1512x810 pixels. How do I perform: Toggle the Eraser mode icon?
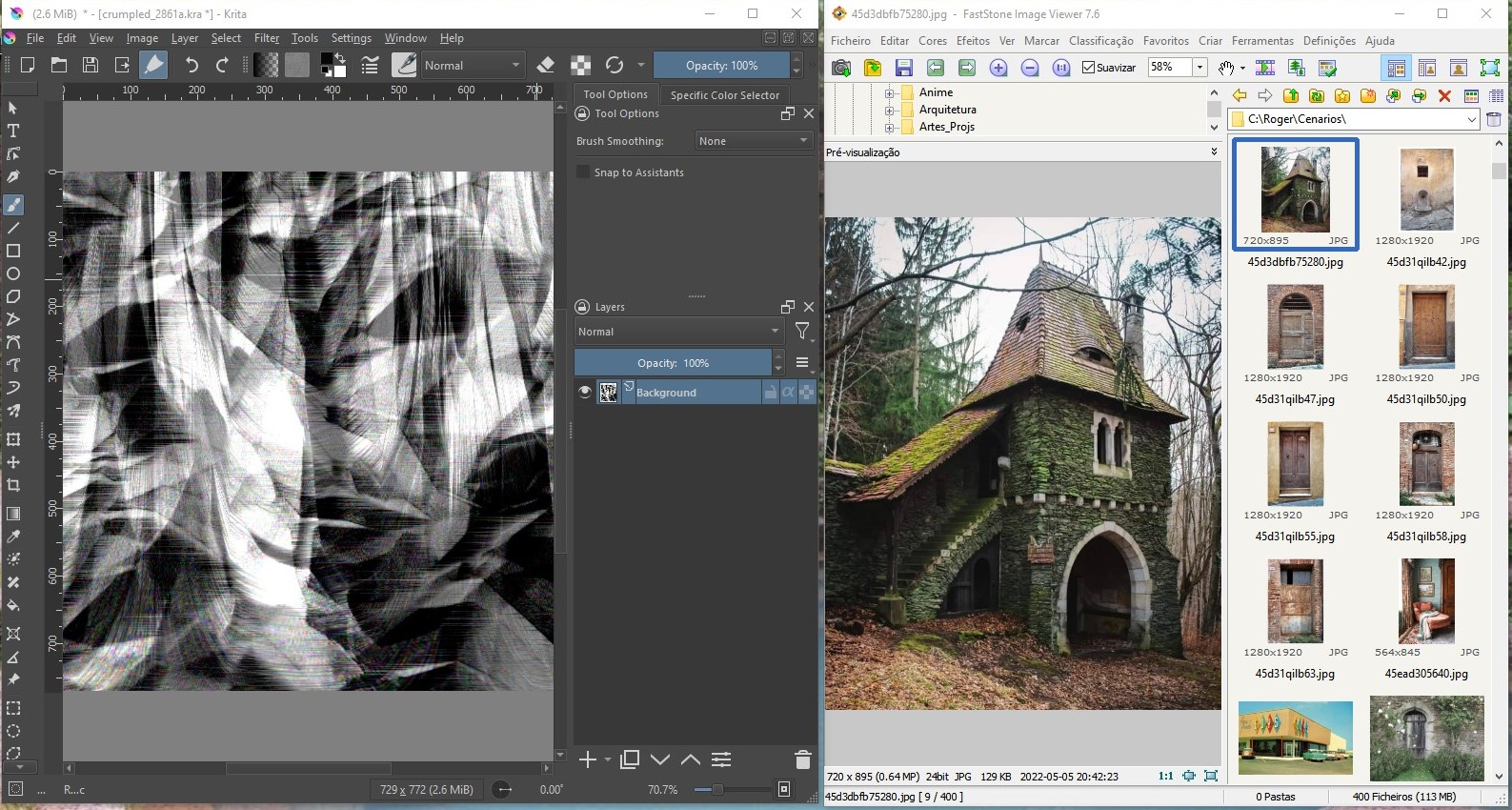coord(546,65)
